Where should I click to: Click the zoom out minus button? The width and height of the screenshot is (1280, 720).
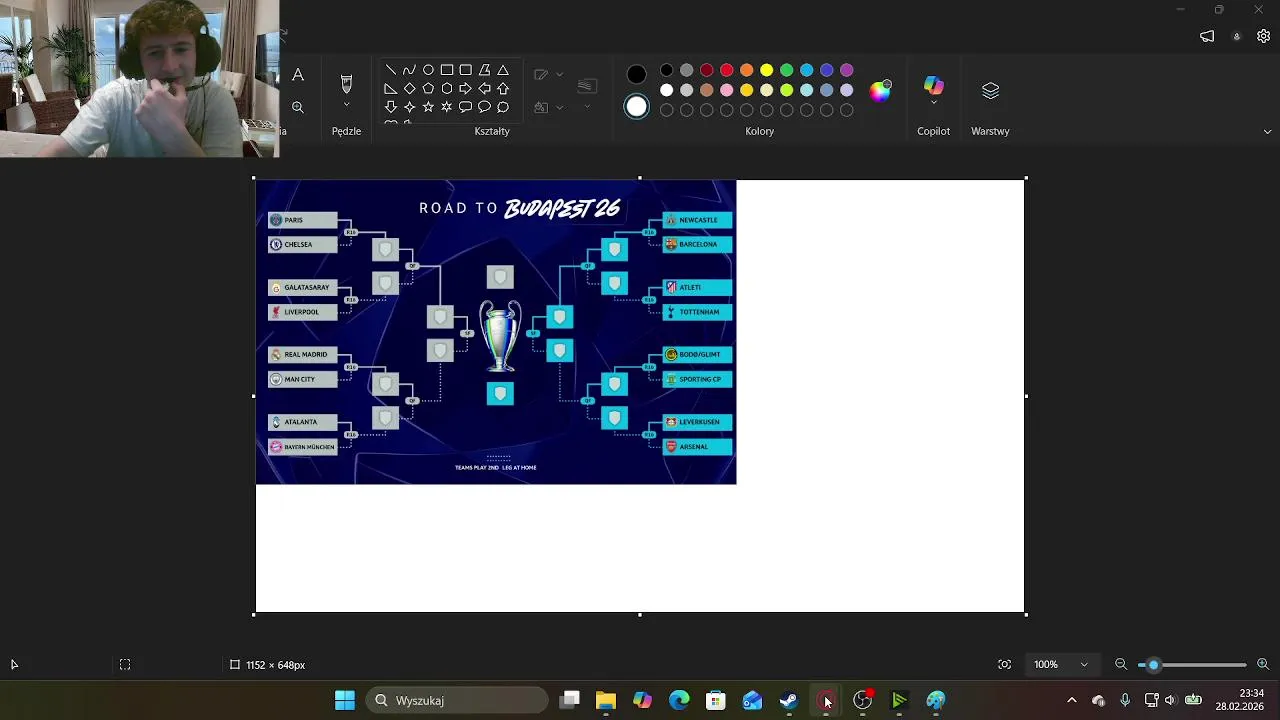[x=1121, y=664]
